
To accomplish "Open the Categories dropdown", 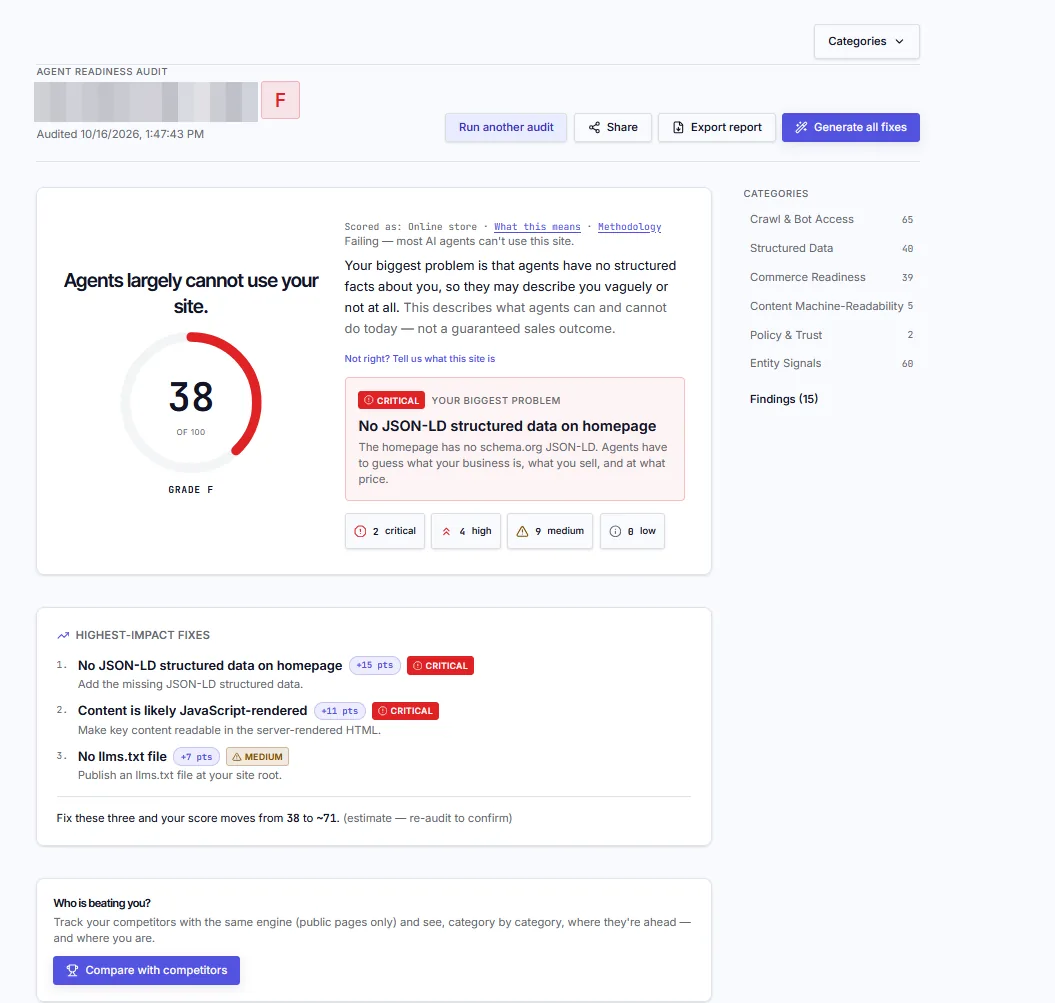I will [x=867, y=41].
